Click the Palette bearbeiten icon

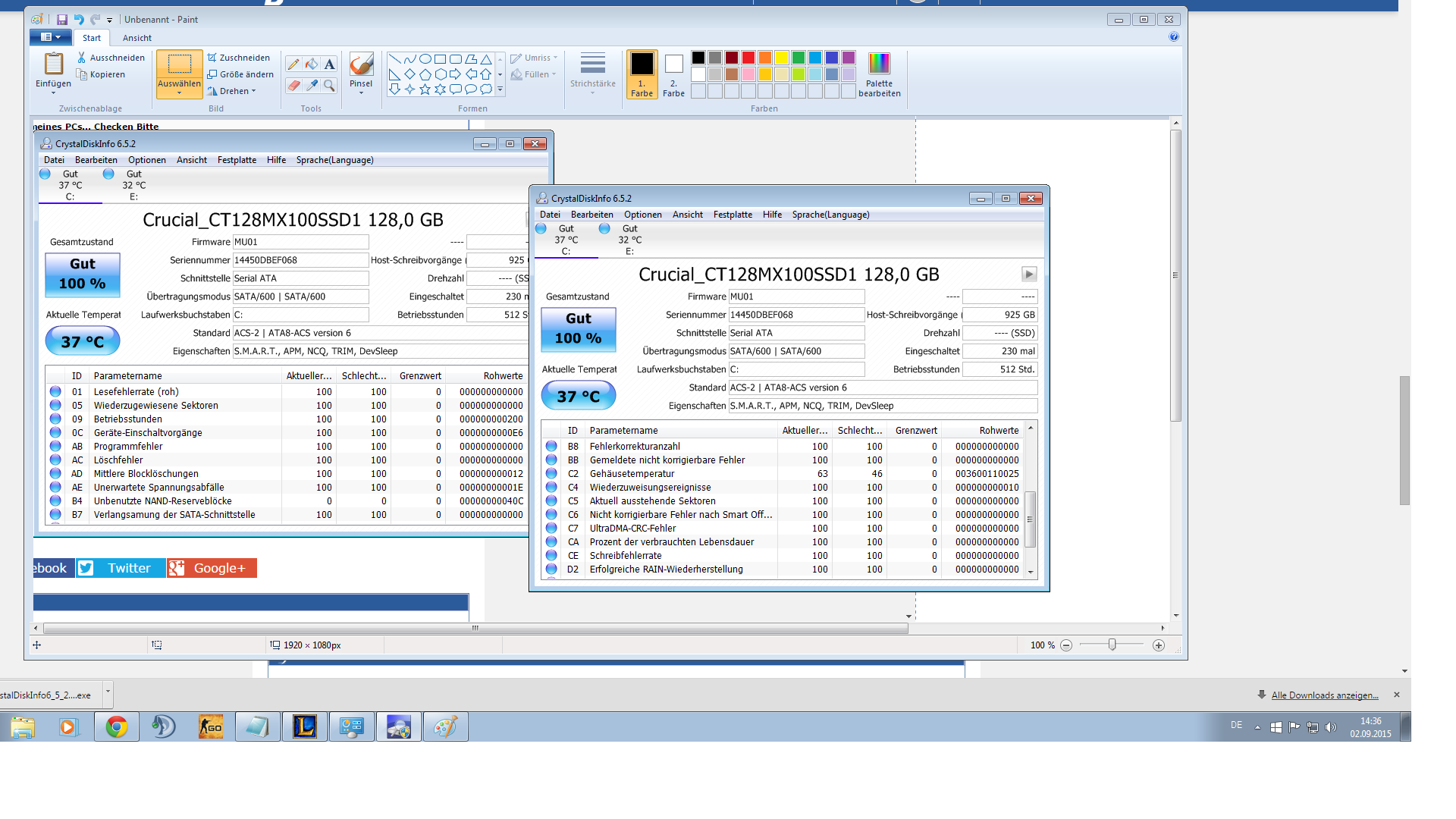[x=879, y=64]
